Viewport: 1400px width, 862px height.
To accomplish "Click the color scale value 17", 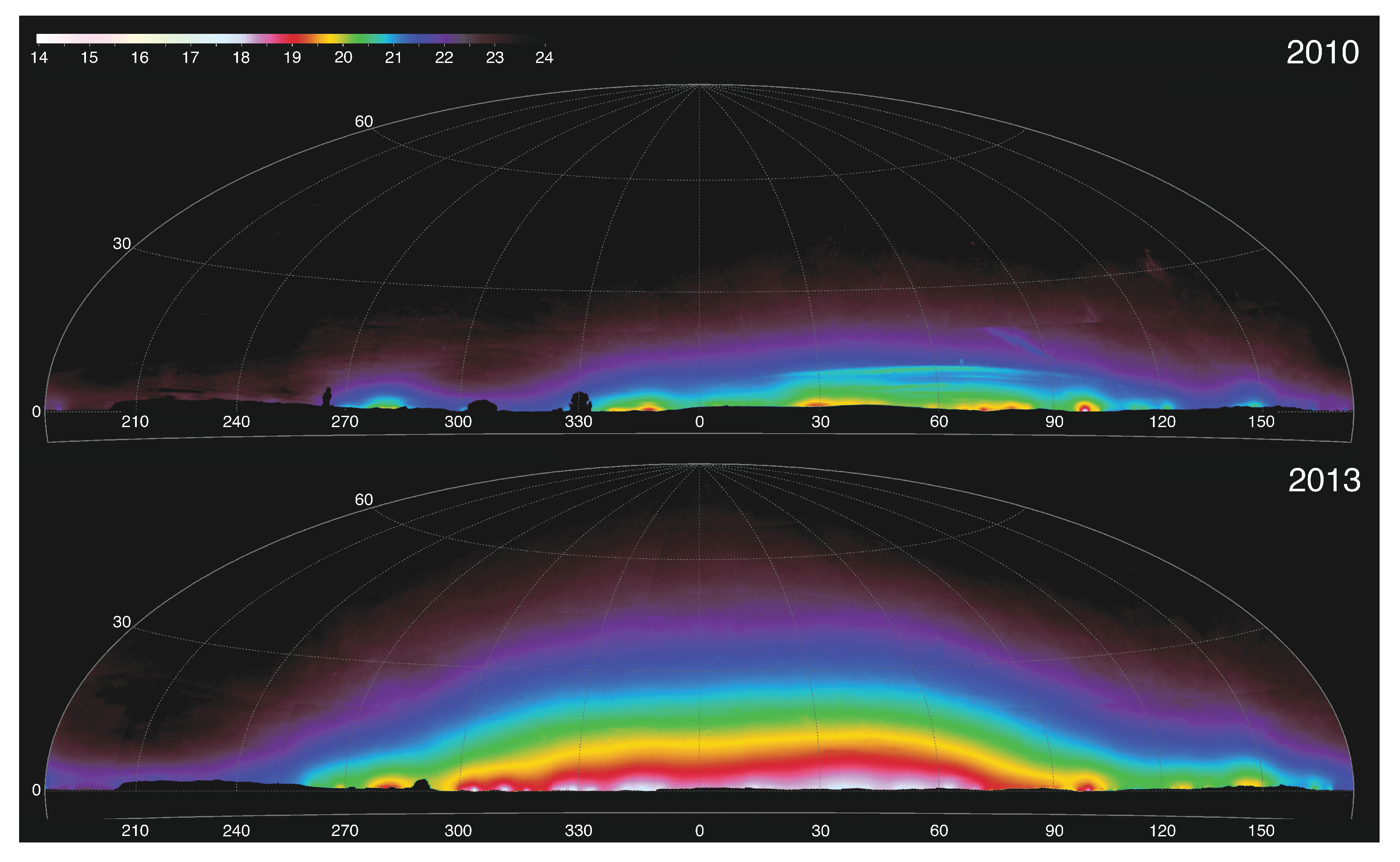I will (191, 58).
